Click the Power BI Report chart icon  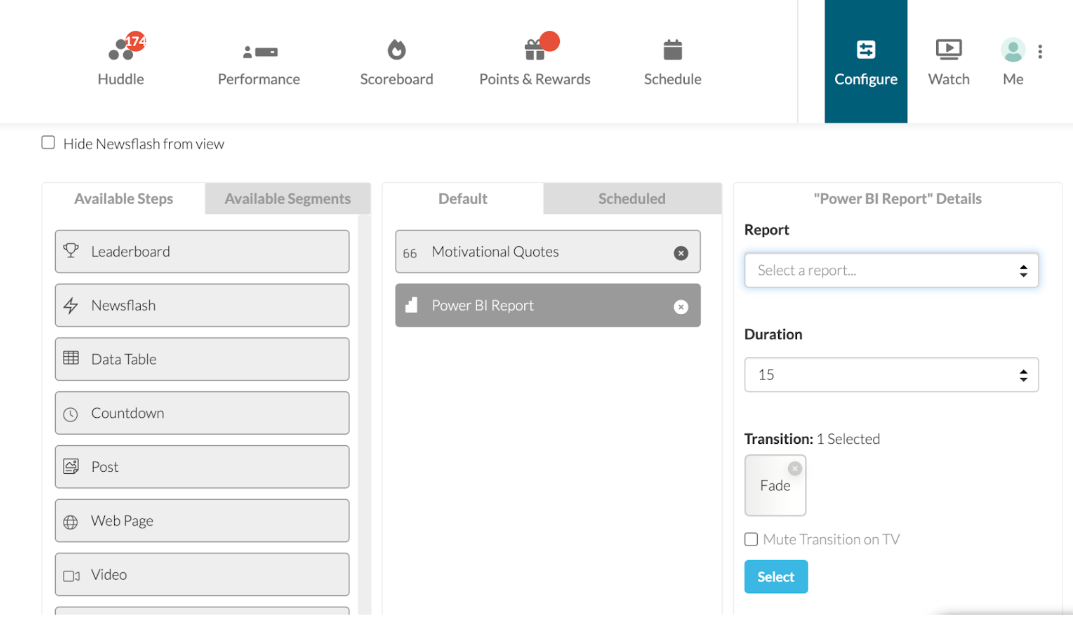(x=411, y=305)
